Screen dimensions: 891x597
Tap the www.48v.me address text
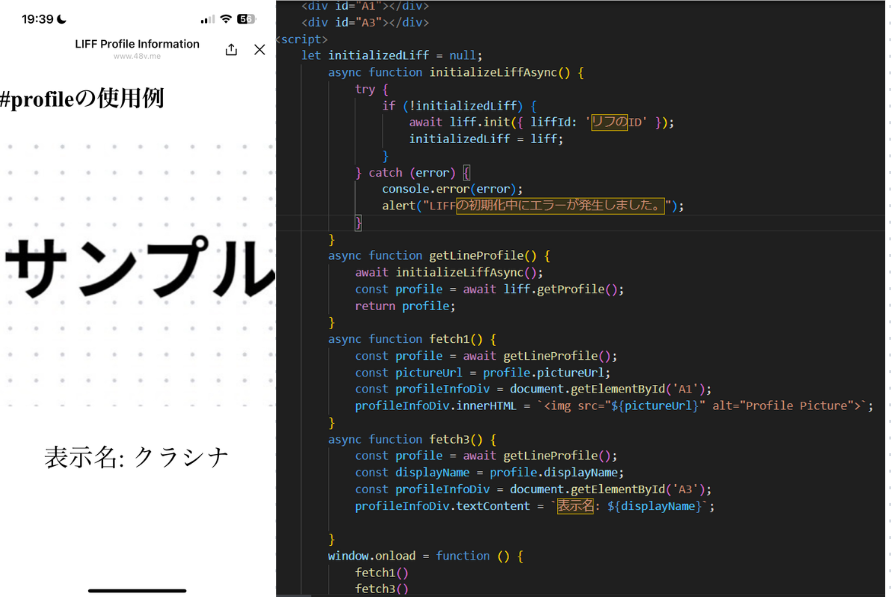pyautogui.click(x=137, y=56)
